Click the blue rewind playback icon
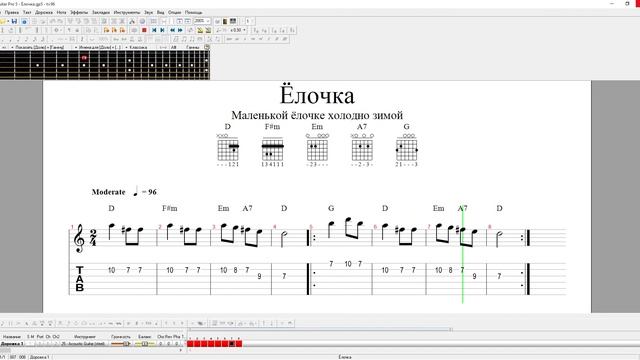 pos(172,30)
